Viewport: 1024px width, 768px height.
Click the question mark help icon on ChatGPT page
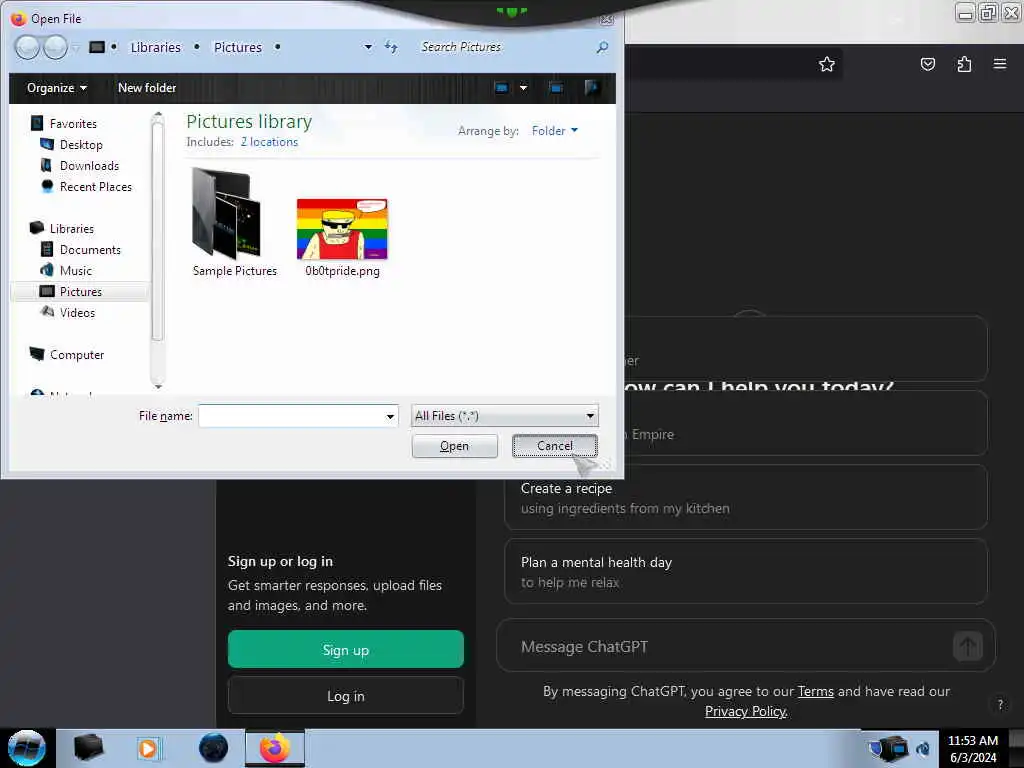1000,704
